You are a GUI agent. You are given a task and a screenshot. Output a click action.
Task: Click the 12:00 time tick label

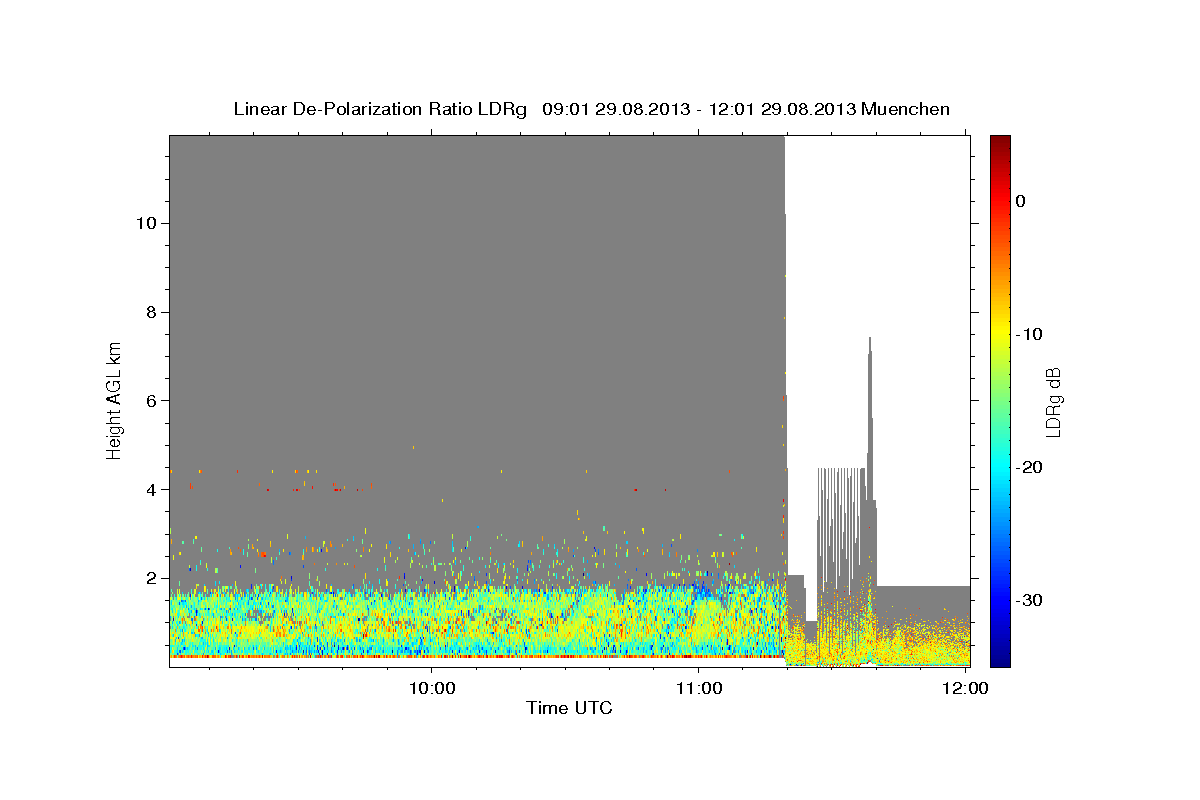point(965,688)
